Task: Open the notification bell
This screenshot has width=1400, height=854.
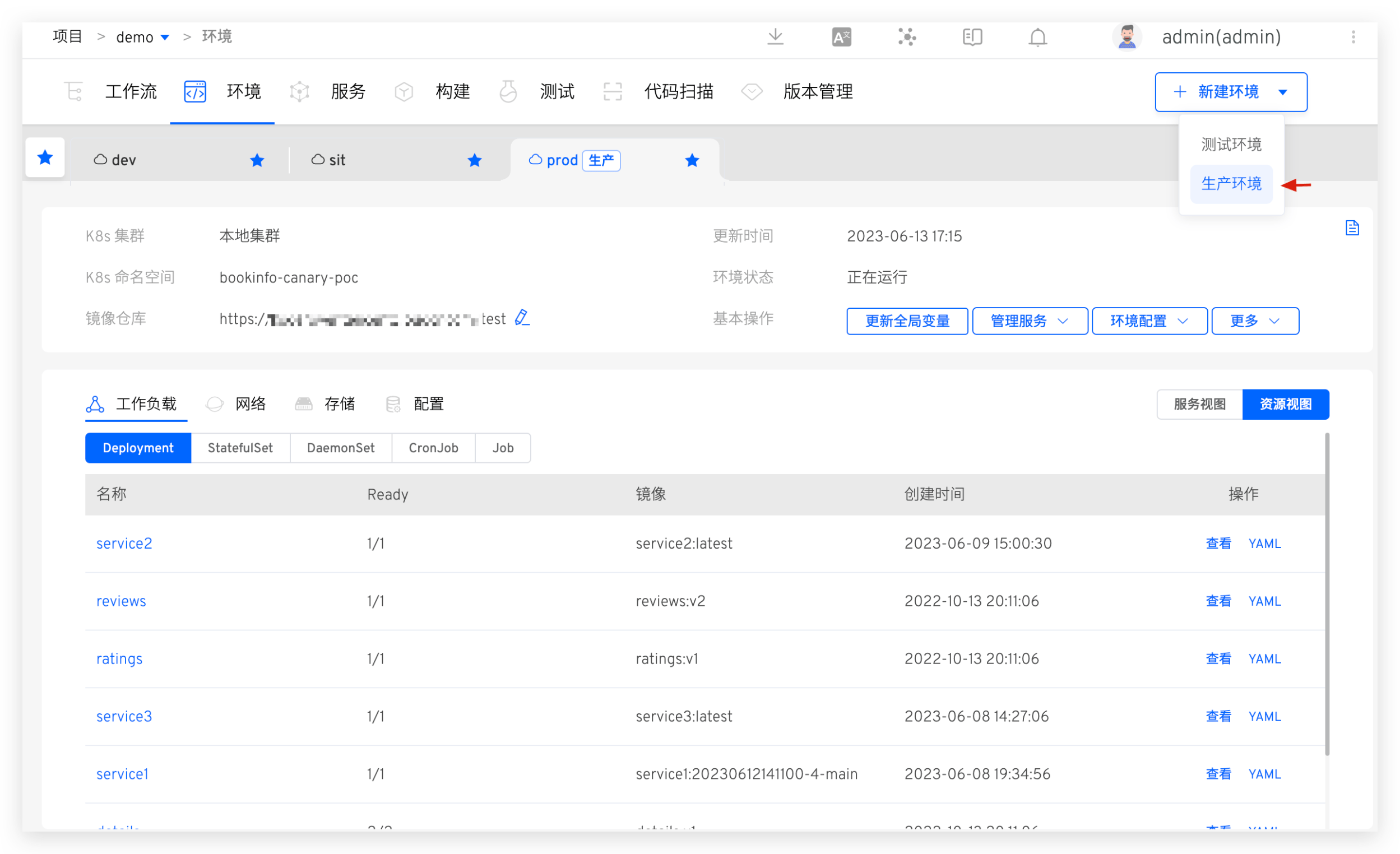Action: coord(1037,38)
